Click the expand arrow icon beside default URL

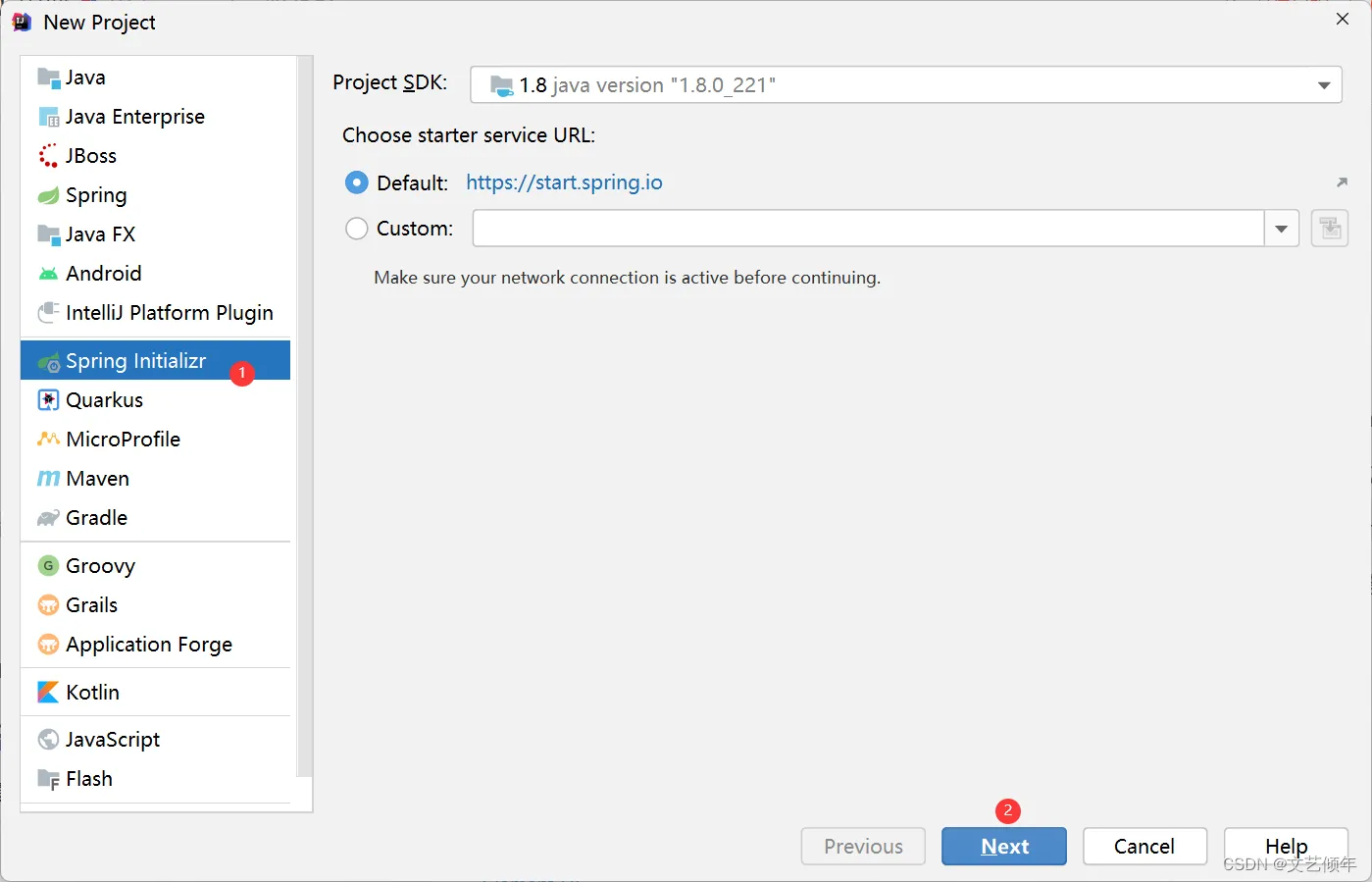click(1342, 182)
